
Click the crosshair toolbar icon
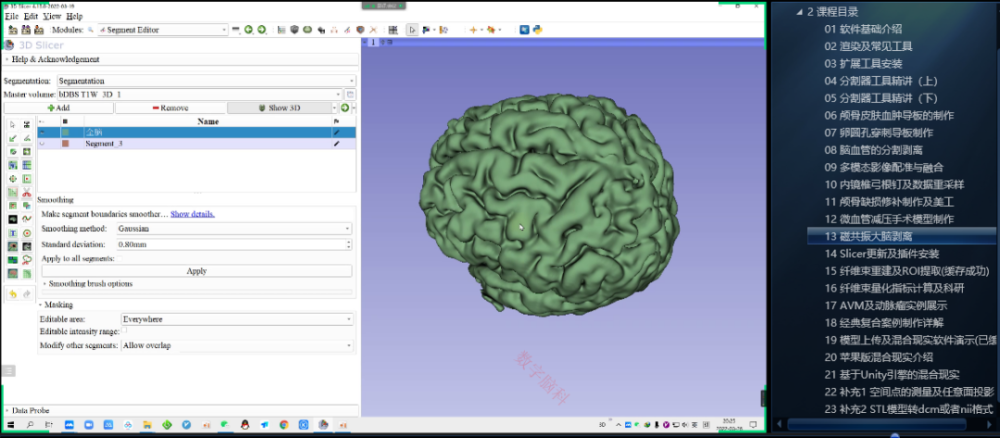tap(475, 30)
